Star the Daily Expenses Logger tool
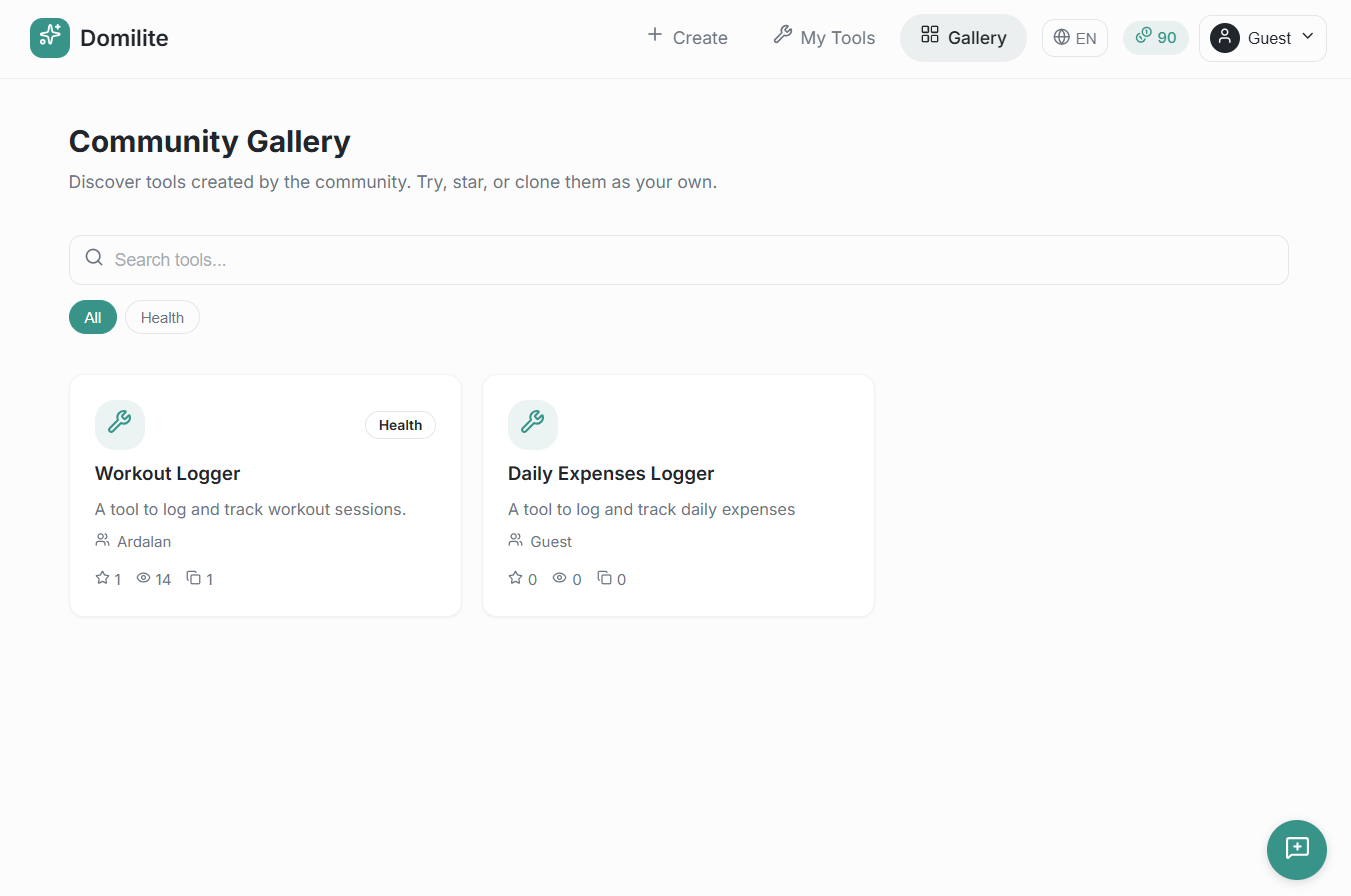Image resolution: width=1351 pixels, height=896 pixels. (x=513, y=577)
